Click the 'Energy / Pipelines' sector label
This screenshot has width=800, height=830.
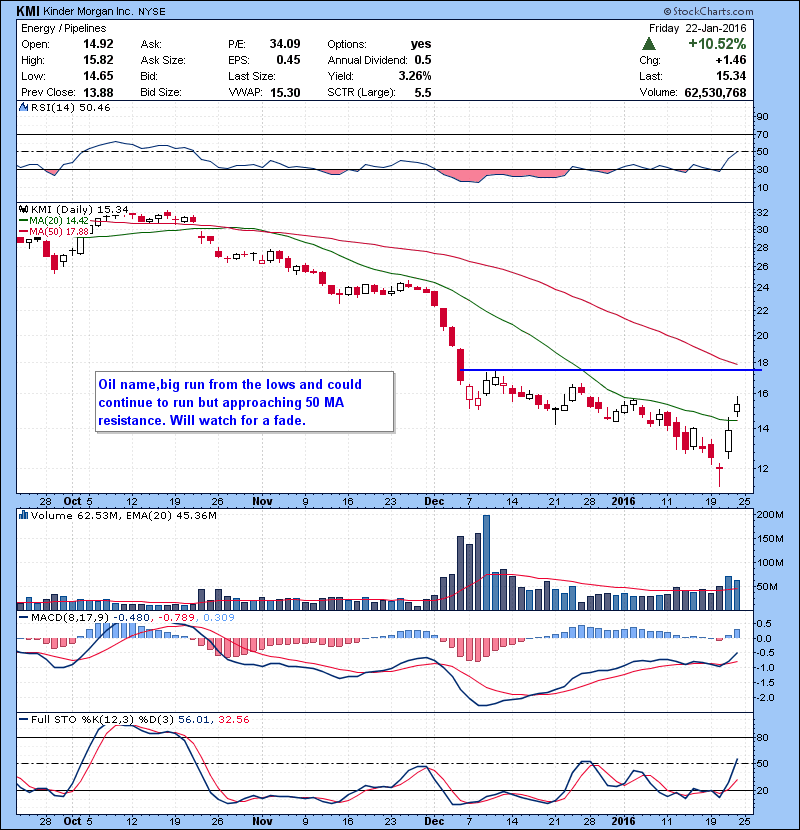point(64,28)
